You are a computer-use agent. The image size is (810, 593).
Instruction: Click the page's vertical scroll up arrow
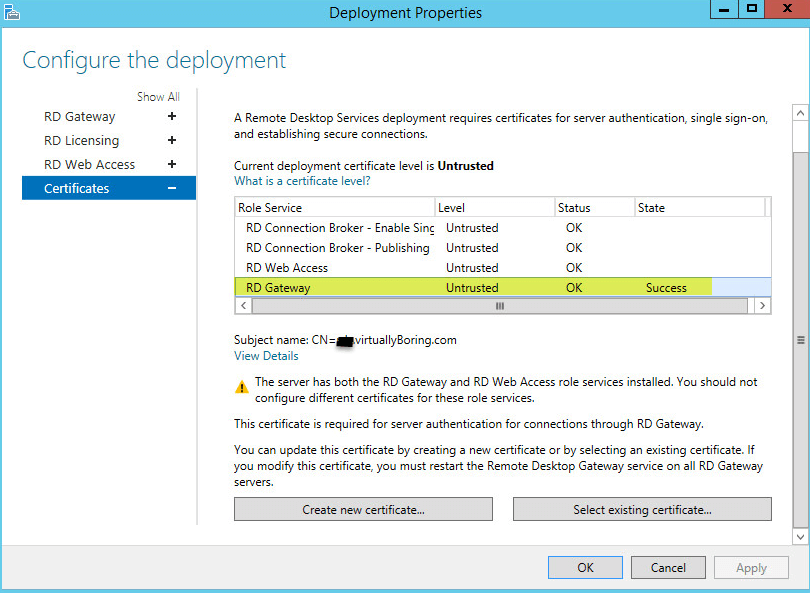tap(800, 113)
